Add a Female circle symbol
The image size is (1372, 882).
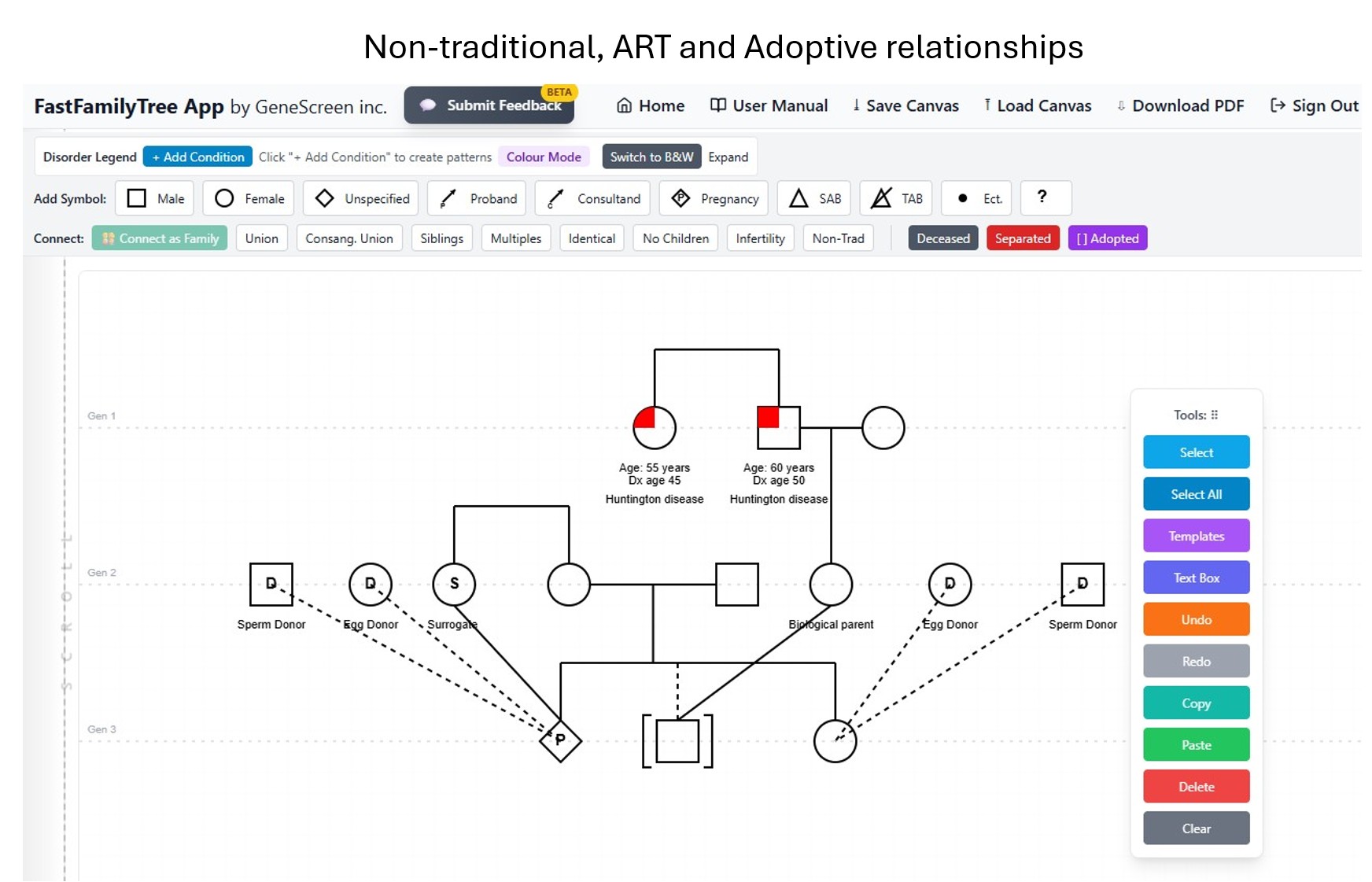point(249,198)
